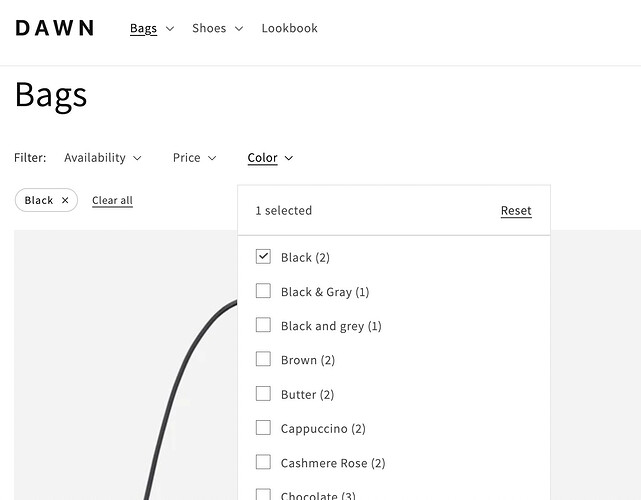Click Clear all filters link

point(112,201)
